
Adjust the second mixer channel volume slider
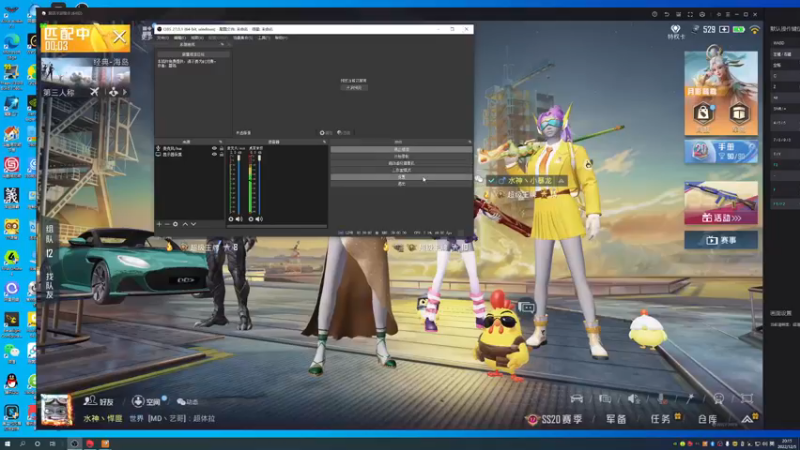click(259, 184)
